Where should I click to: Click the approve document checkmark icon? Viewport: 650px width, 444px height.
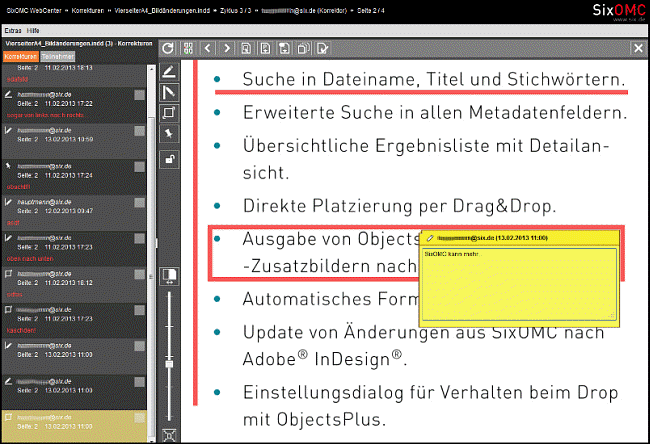click(323, 49)
